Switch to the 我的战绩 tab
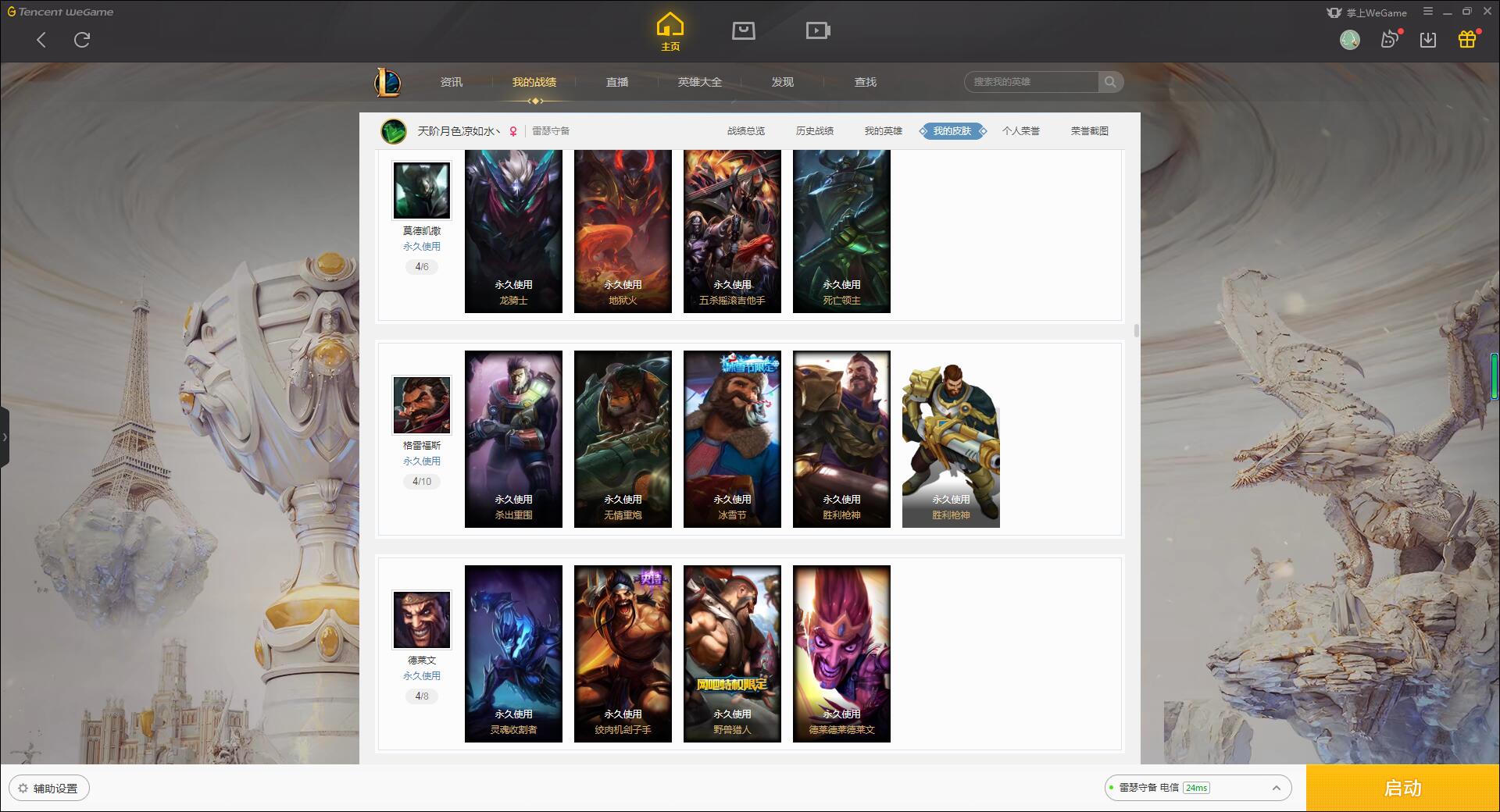Image resolution: width=1500 pixels, height=812 pixels. tap(534, 82)
